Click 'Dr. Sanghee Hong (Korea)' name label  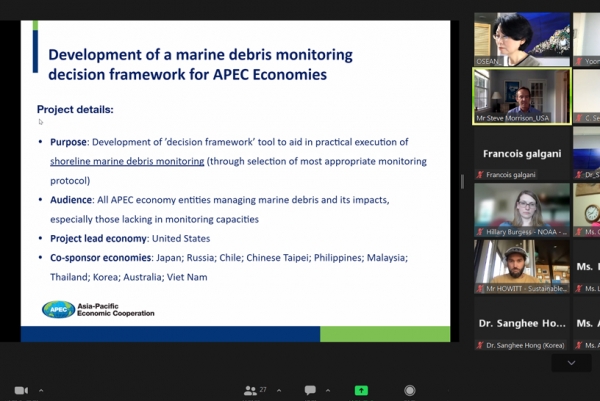click(525, 346)
